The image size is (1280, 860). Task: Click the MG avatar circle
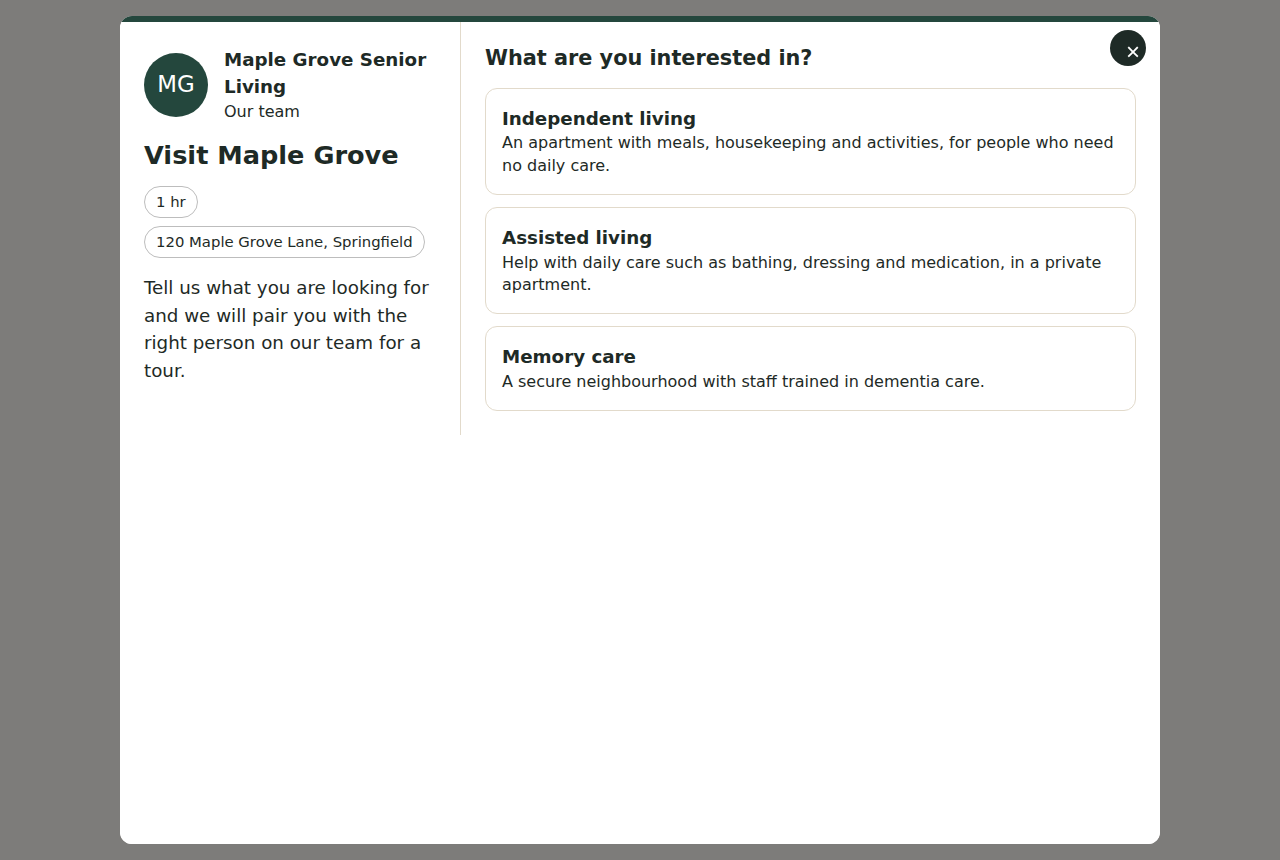coord(176,85)
